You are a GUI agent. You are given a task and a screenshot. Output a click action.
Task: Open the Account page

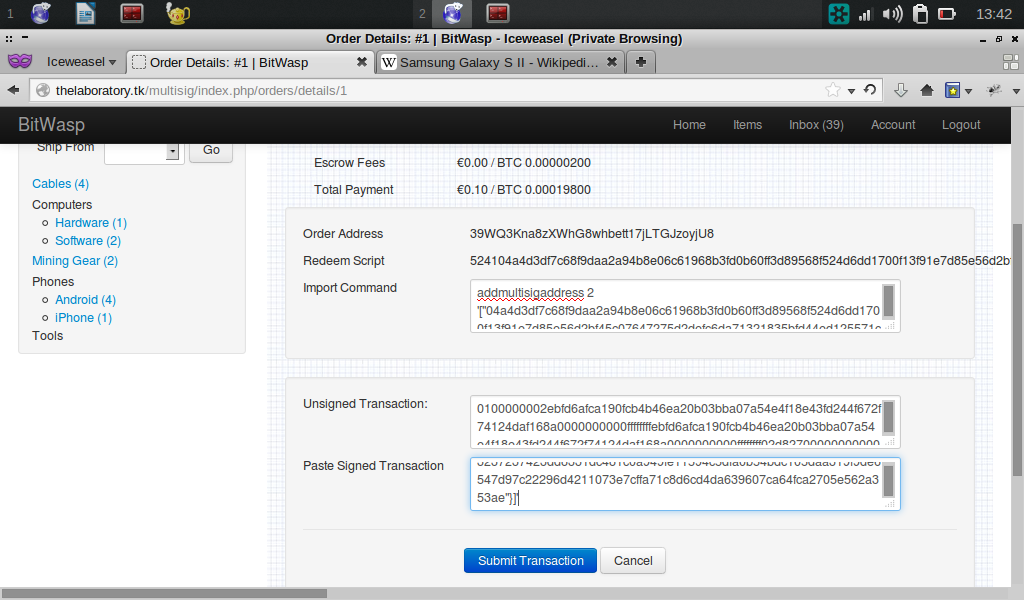893,125
